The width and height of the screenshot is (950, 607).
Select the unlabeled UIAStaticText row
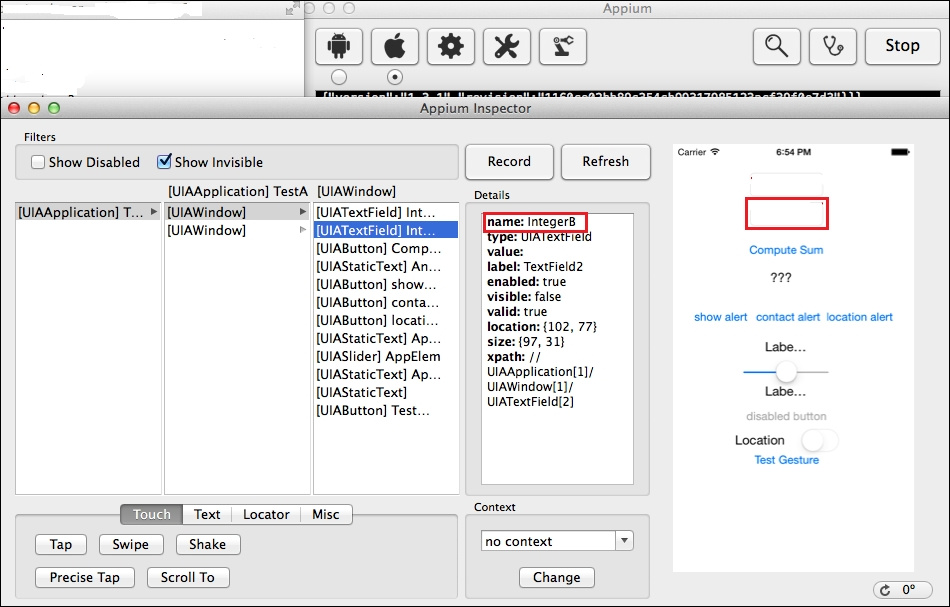[x=386, y=392]
